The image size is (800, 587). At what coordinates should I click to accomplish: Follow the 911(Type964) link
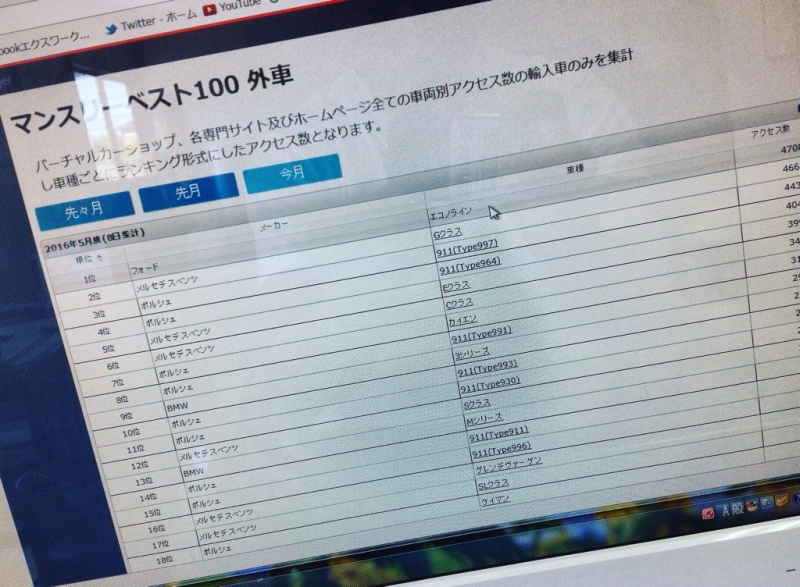point(470,265)
